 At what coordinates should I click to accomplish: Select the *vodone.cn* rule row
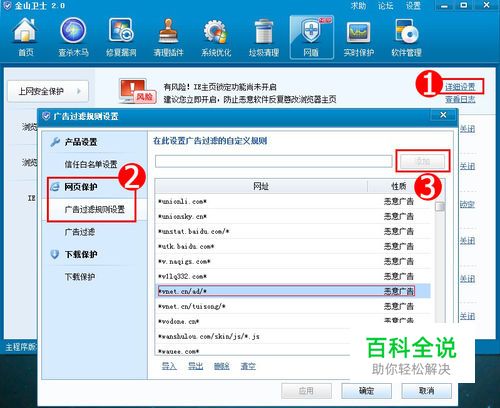point(293,321)
